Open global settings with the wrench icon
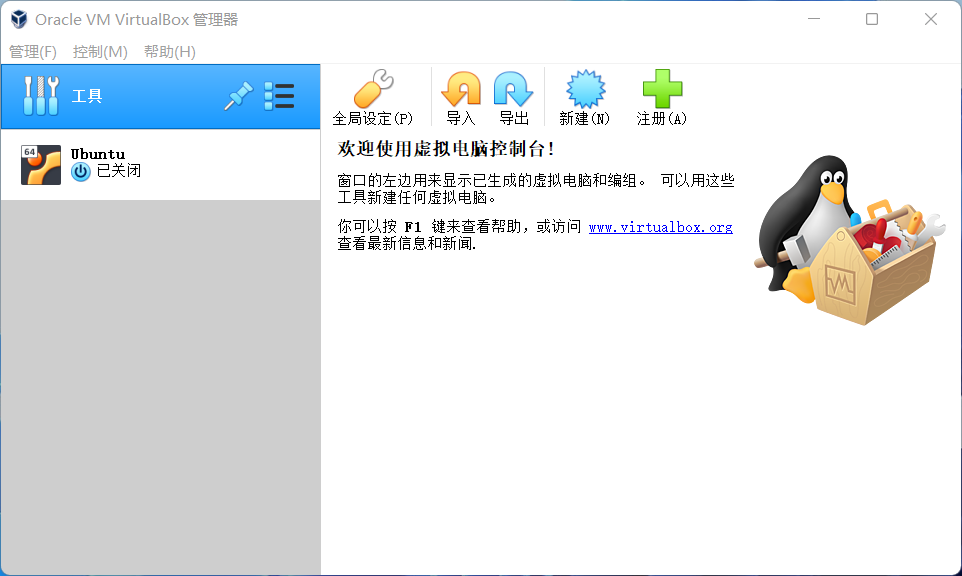The width and height of the screenshot is (962, 576). point(372,90)
